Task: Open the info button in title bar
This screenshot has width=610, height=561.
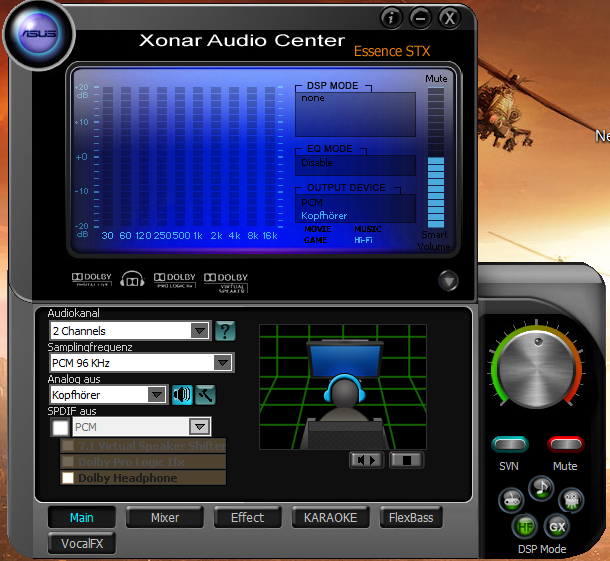Action: tap(391, 18)
